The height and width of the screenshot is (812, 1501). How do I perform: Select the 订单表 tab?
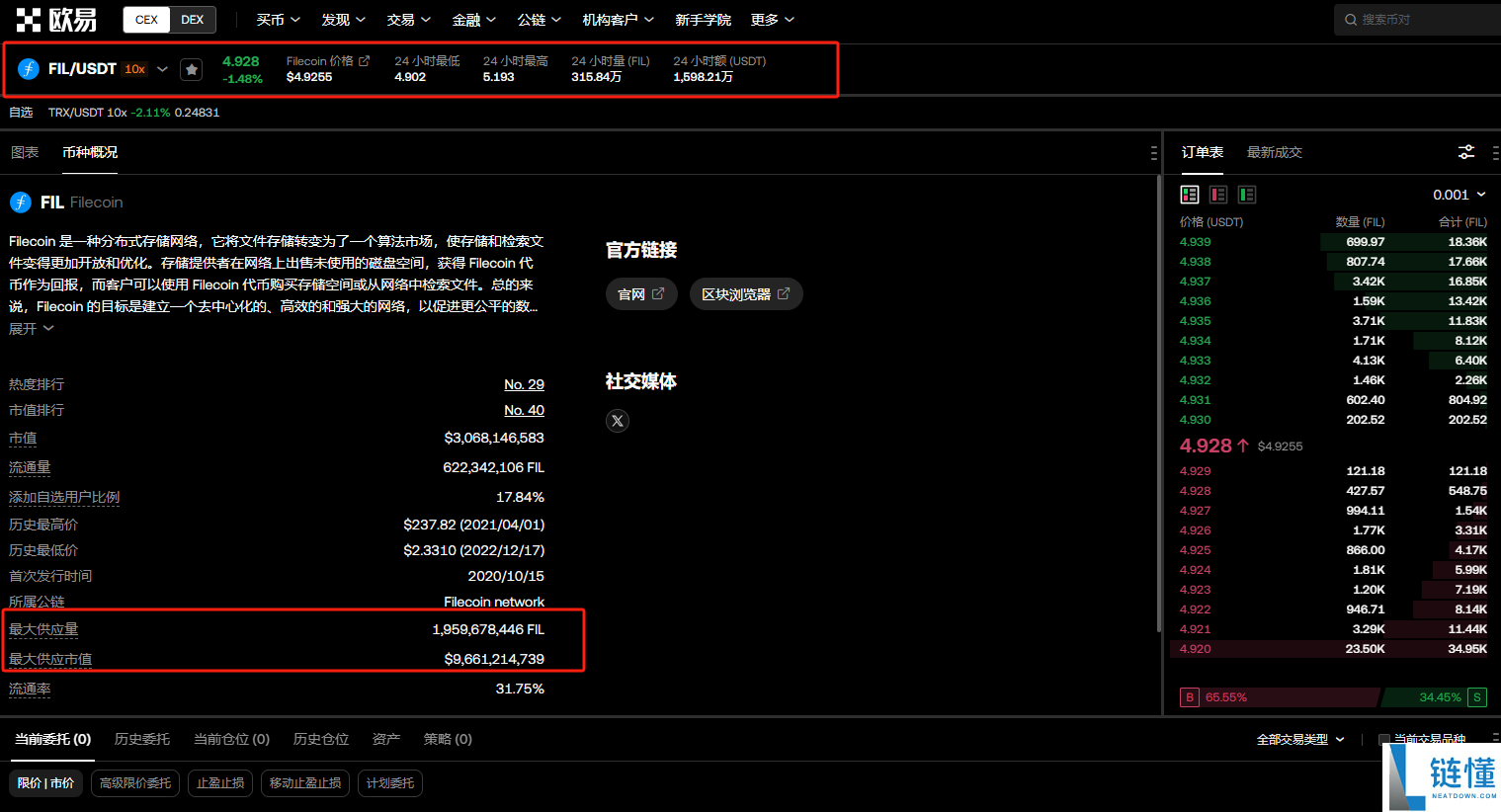(1203, 152)
